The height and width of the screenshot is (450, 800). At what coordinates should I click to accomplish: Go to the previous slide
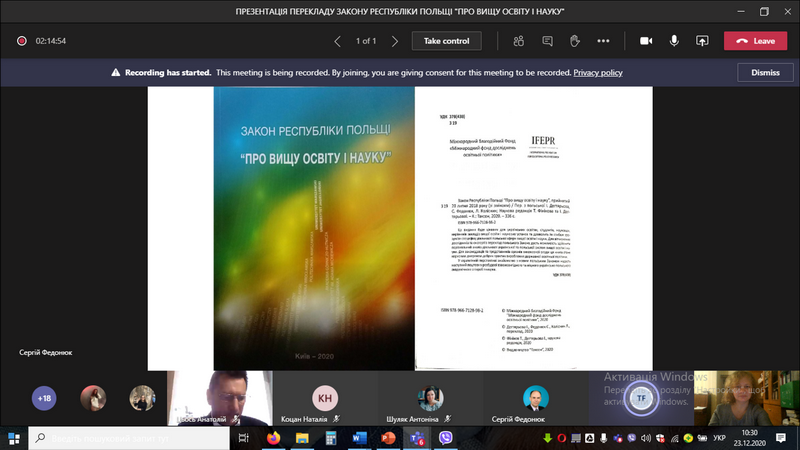(x=337, y=41)
